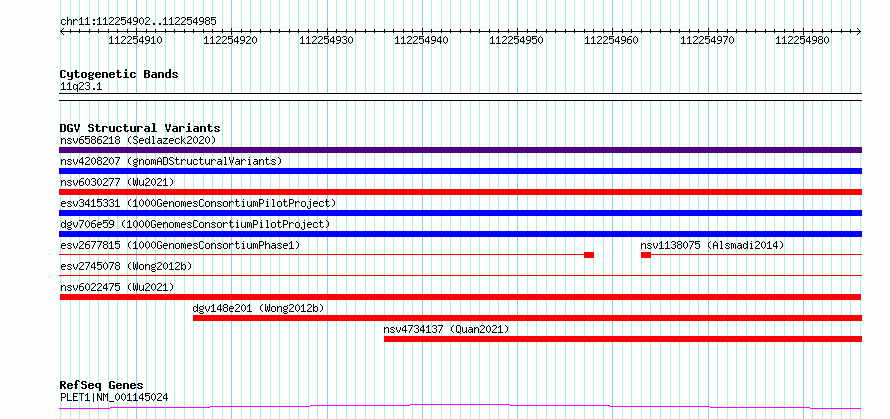
Task: Click the 112254940 ruler coordinate
Action: [x=421, y=40]
